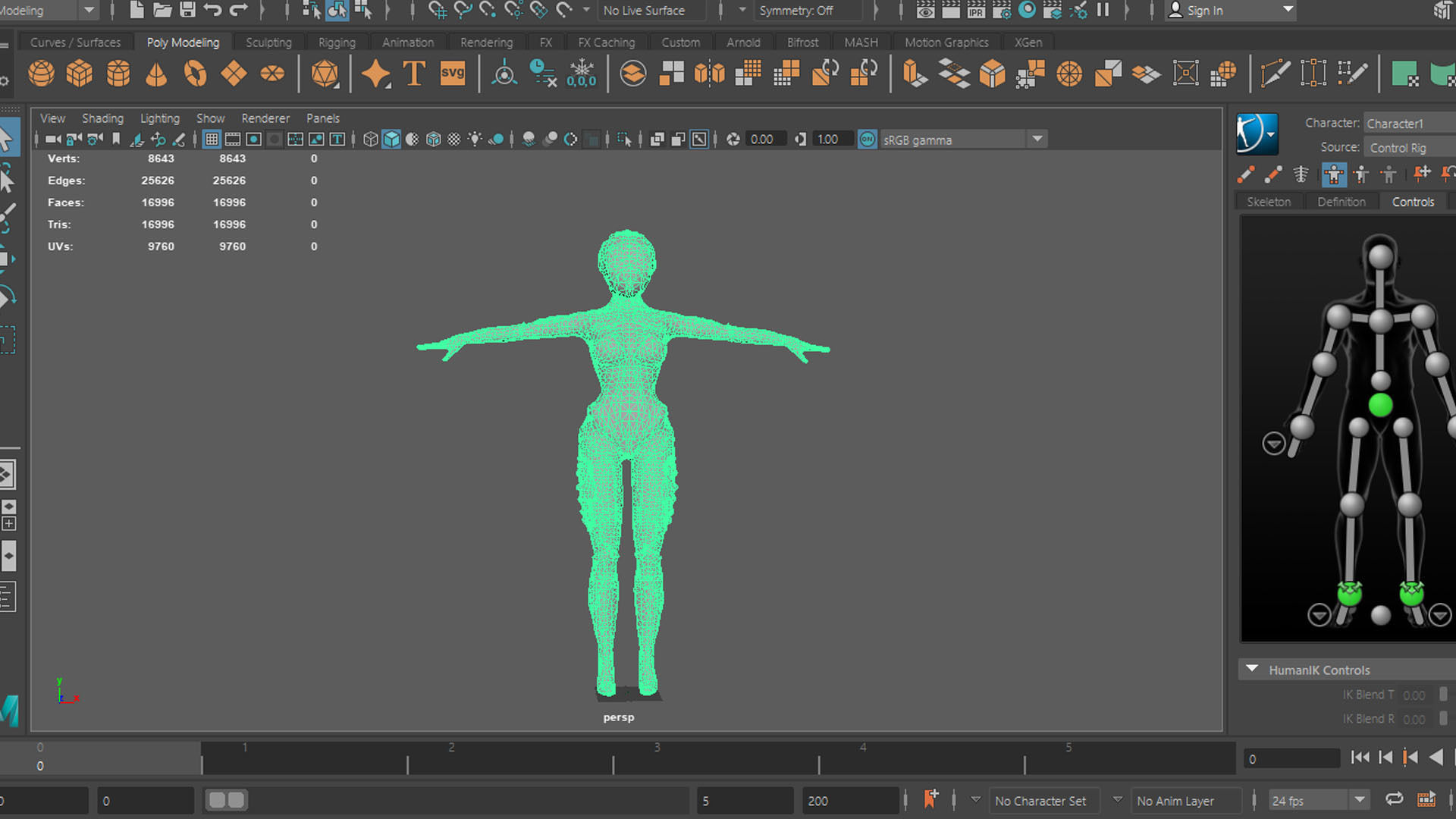Switch to HumanIK Skeleton tab
This screenshot has width=1456, height=819.
pos(1269,202)
